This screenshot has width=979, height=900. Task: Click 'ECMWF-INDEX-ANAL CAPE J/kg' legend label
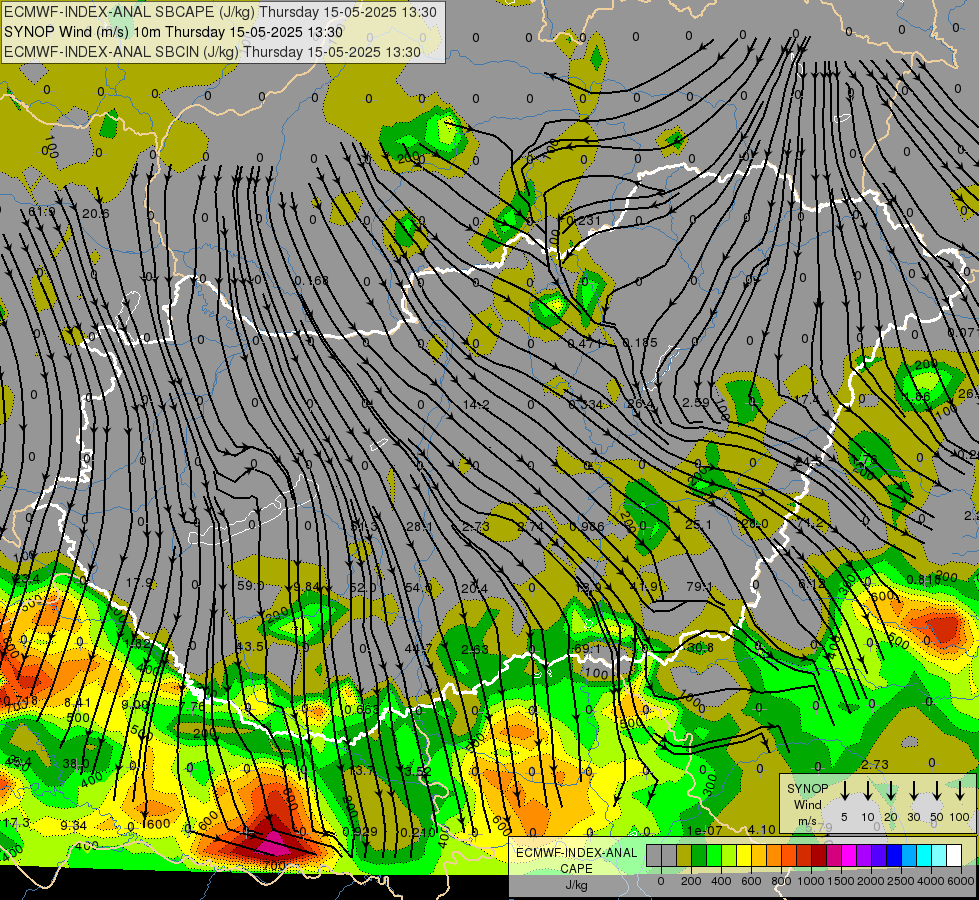point(576,868)
